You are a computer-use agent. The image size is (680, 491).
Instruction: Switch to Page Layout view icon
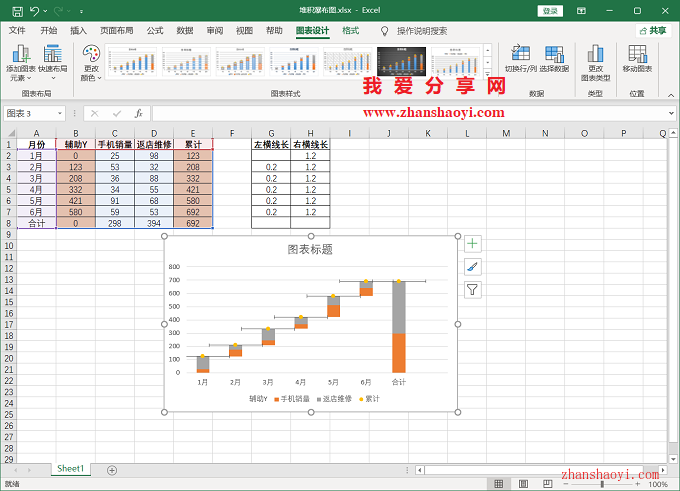click(523, 484)
